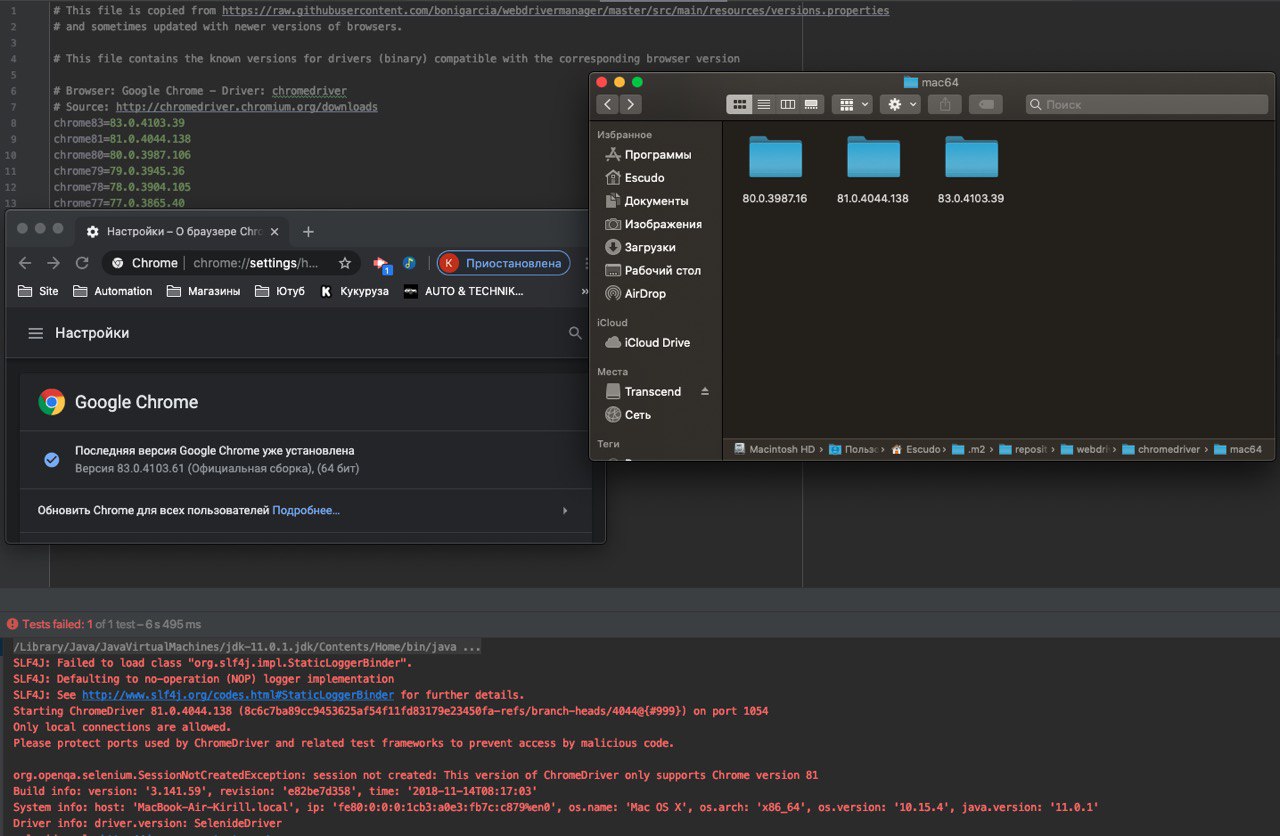
Task: Click Tests failed status in run panel
Action: [x=104, y=624]
